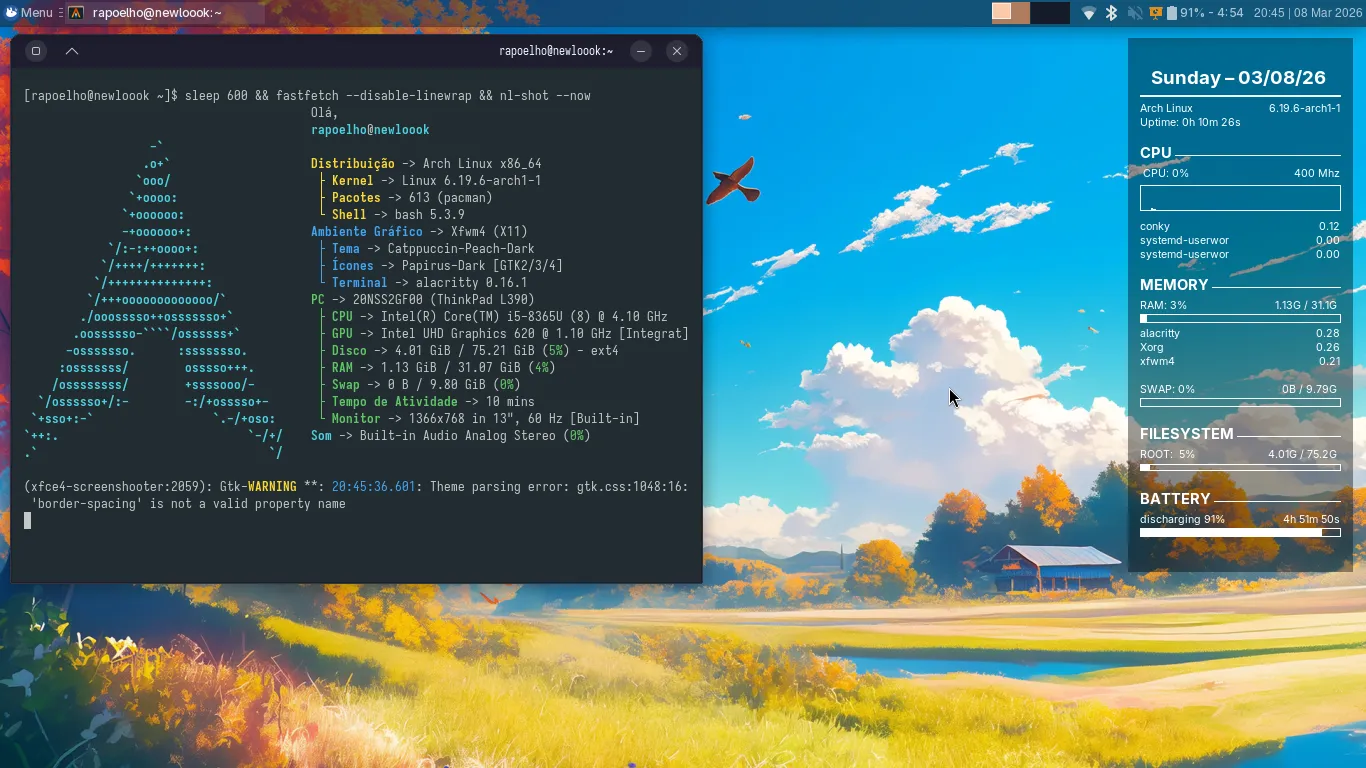Unmute sound via the muted speaker icon

point(1134,13)
